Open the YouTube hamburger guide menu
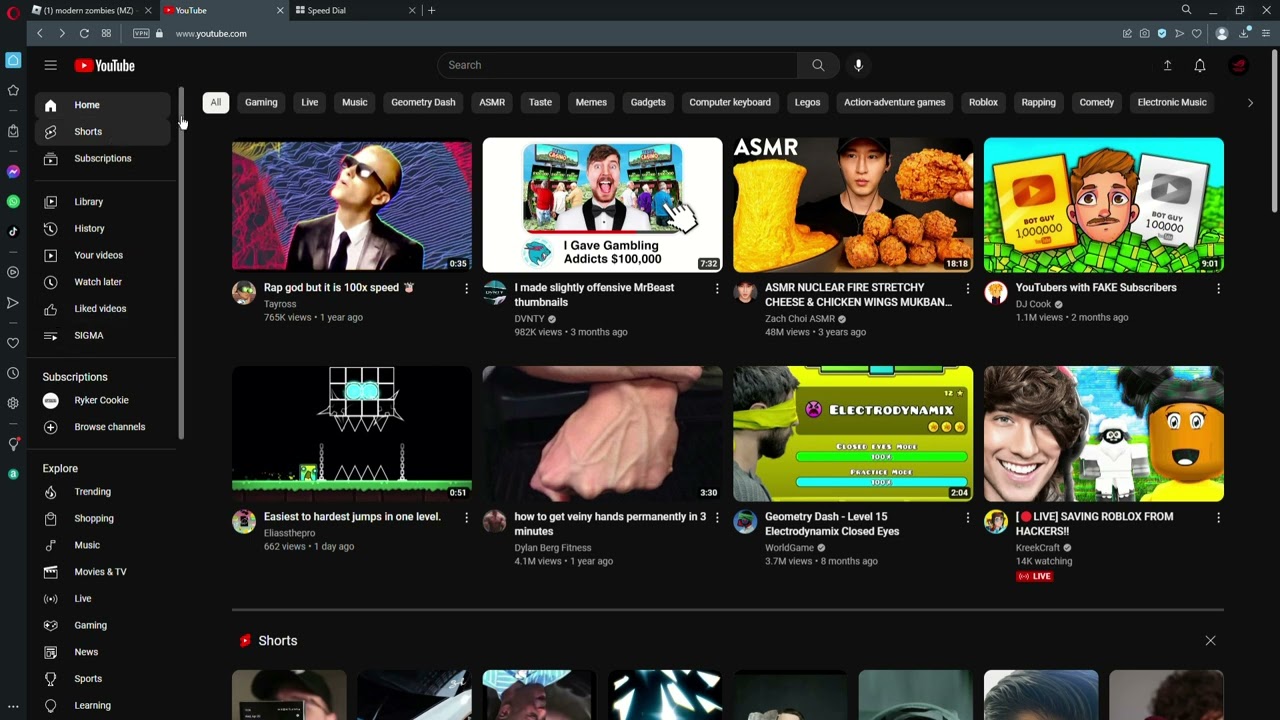Image resolution: width=1280 pixels, height=720 pixels. (50, 65)
